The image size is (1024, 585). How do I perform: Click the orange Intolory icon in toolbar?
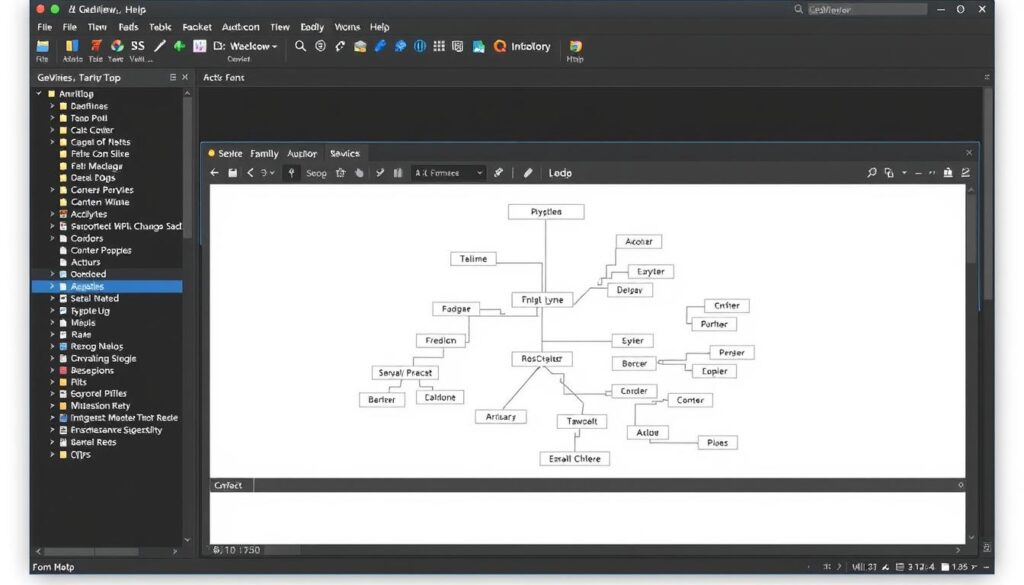(x=499, y=46)
